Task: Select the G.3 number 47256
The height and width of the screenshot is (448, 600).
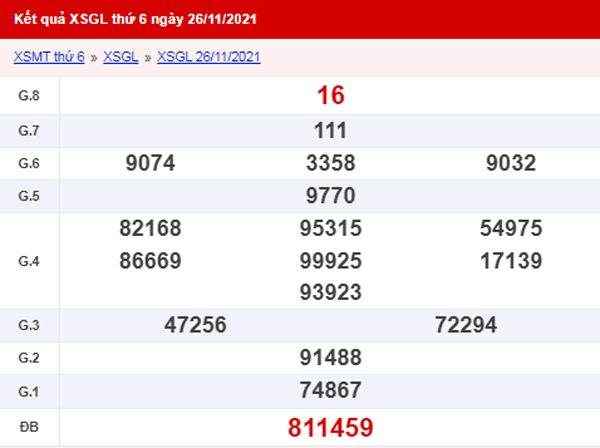Action: pos(196,325)
